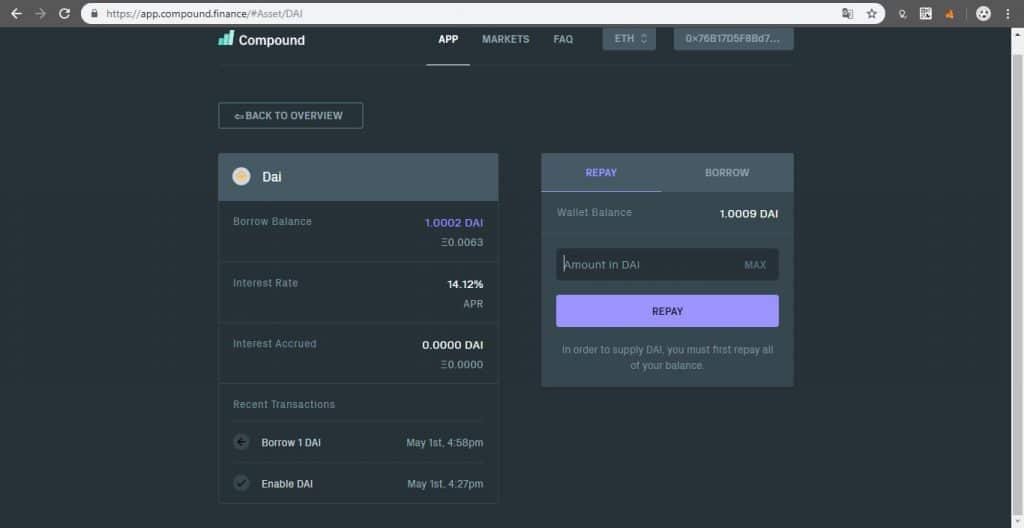Viewport: 1024px width, 528px height.
Task: Click the Compound logo
Action: pos(261,39)
